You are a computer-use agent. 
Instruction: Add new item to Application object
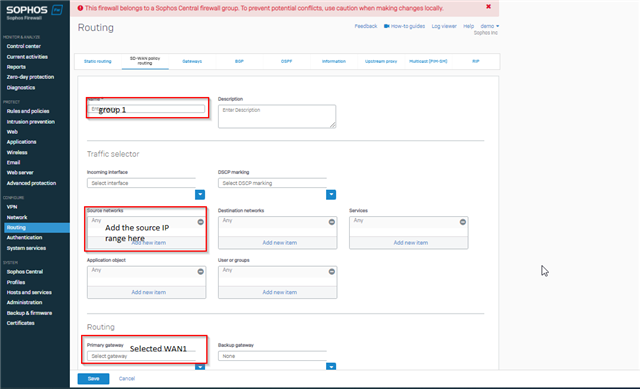(x=149, y=292)
